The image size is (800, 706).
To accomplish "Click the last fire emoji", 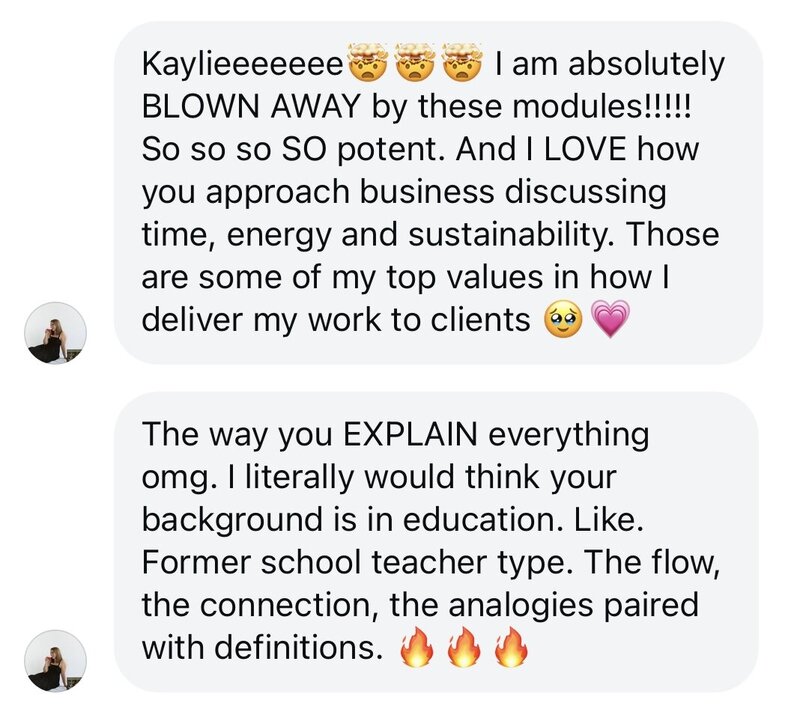I will click(x=510, y=649).
